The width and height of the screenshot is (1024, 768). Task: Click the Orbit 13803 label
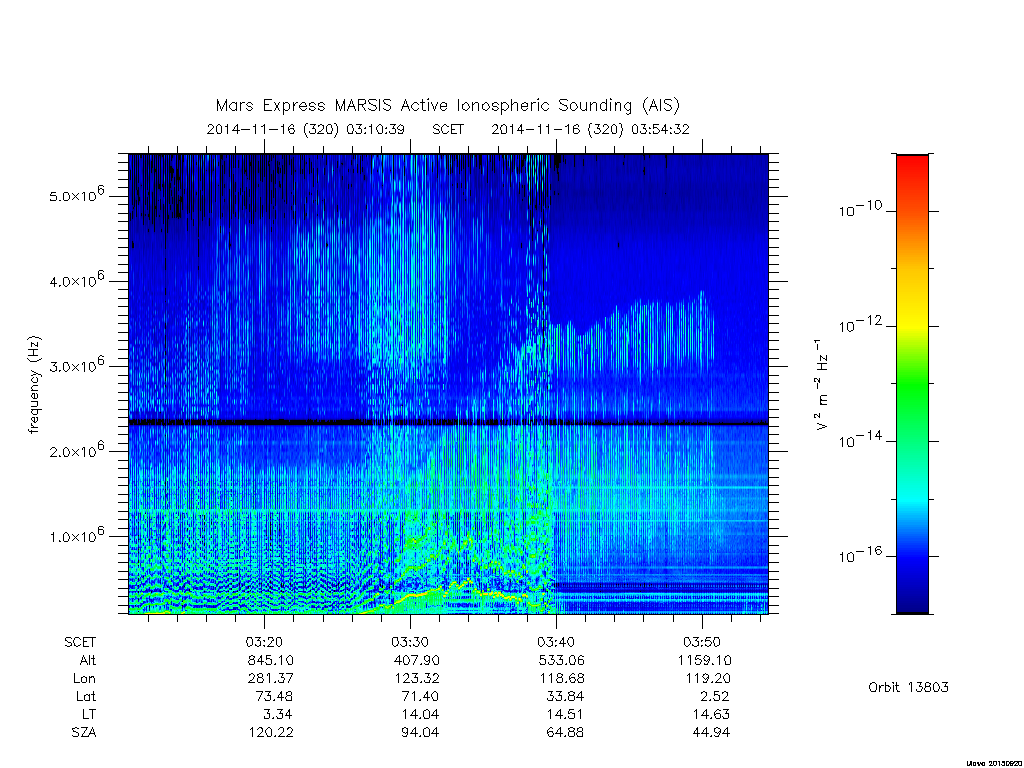point(908,687)
